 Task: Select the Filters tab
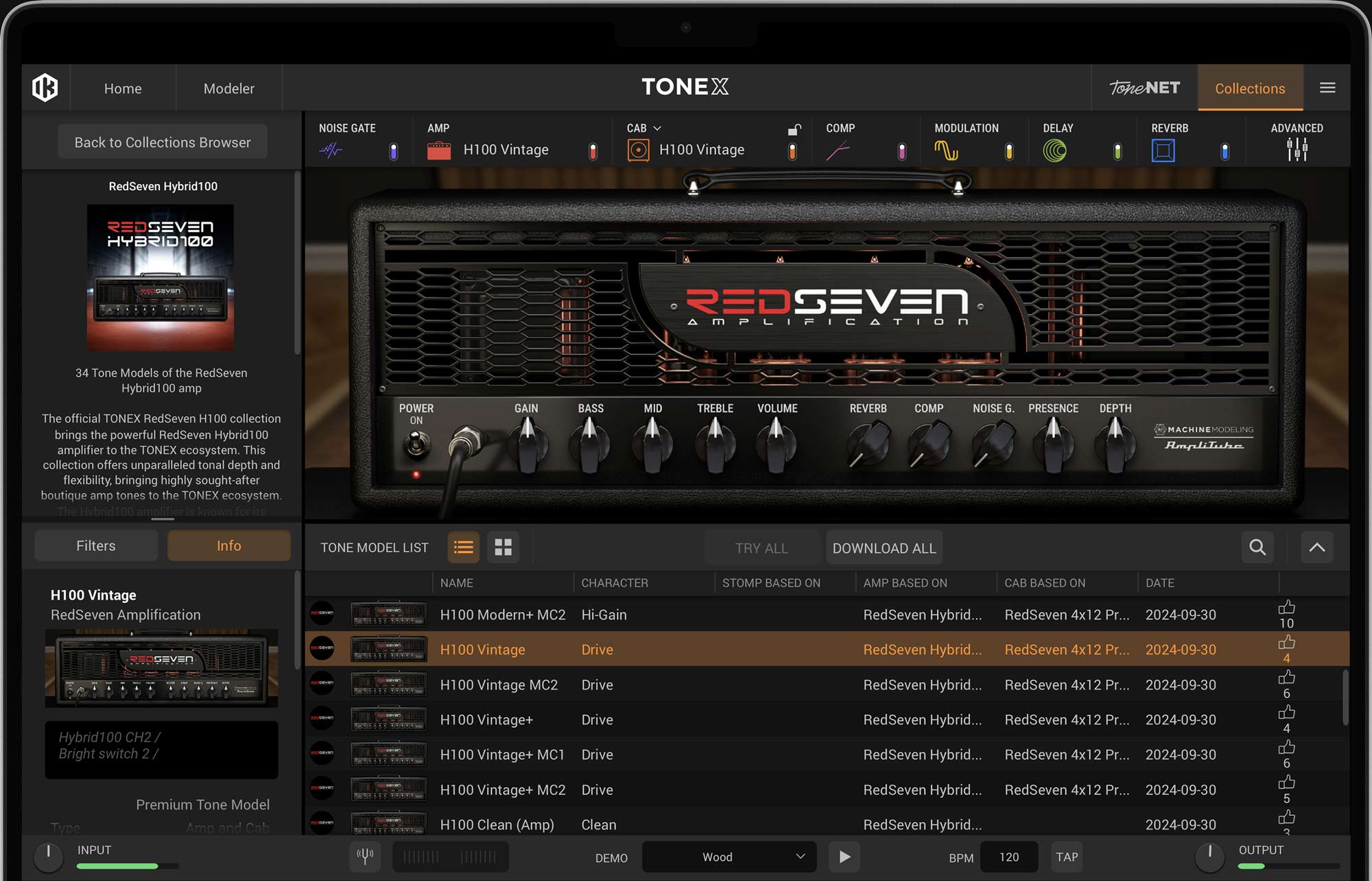point(95,545)
